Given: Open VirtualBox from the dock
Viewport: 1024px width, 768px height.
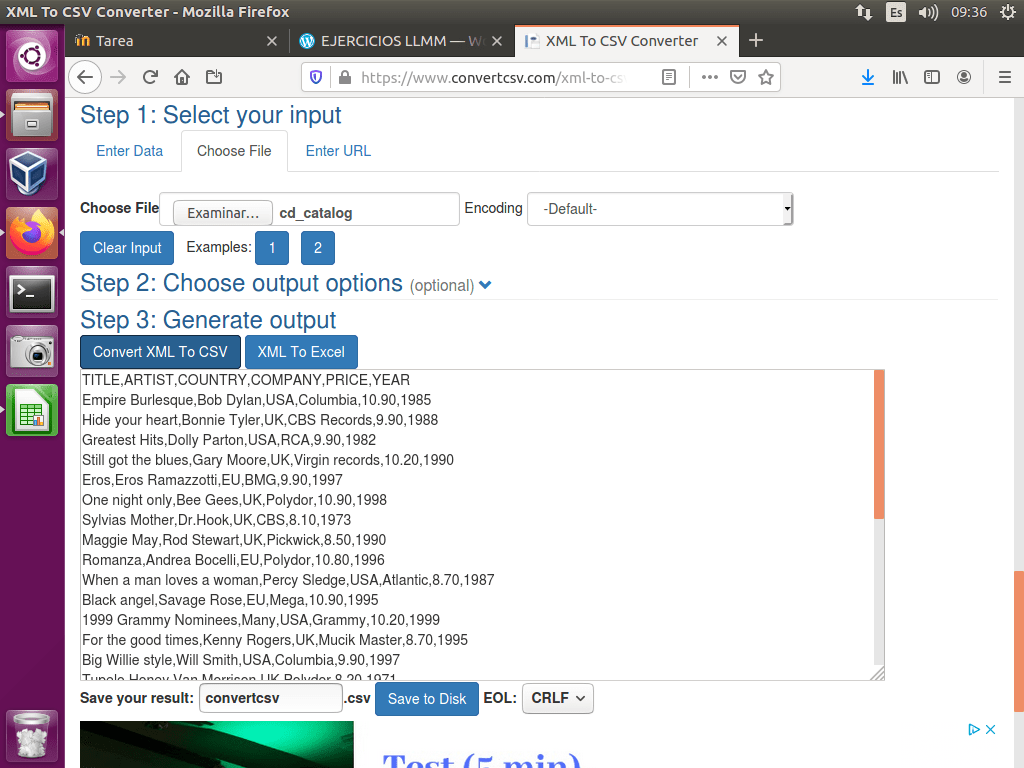Looking at the screenshot, I should point(32,174).
